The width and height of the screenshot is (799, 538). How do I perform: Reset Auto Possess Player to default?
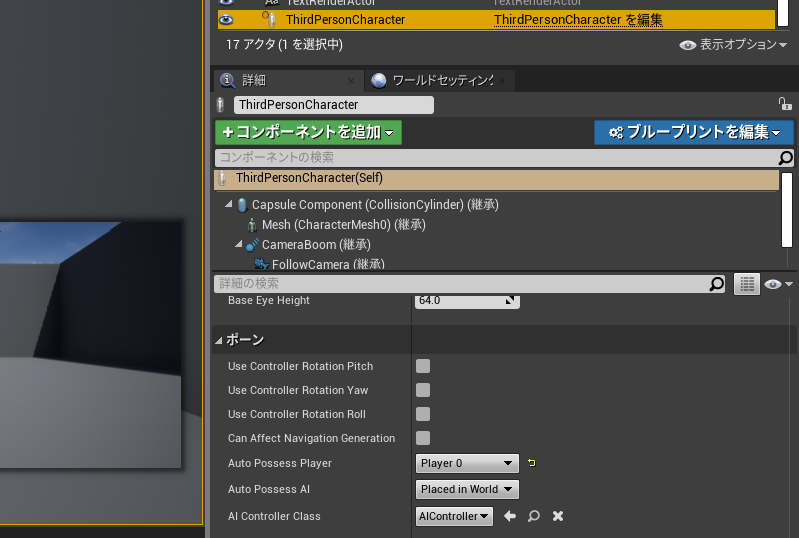pos(531,463)
